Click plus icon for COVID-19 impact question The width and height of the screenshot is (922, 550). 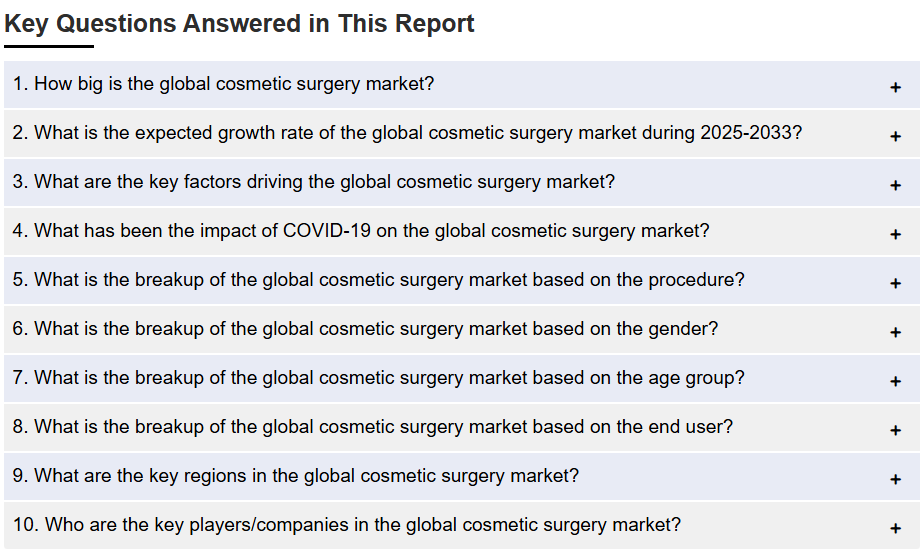pyautogui.click(x=895, y=235)
